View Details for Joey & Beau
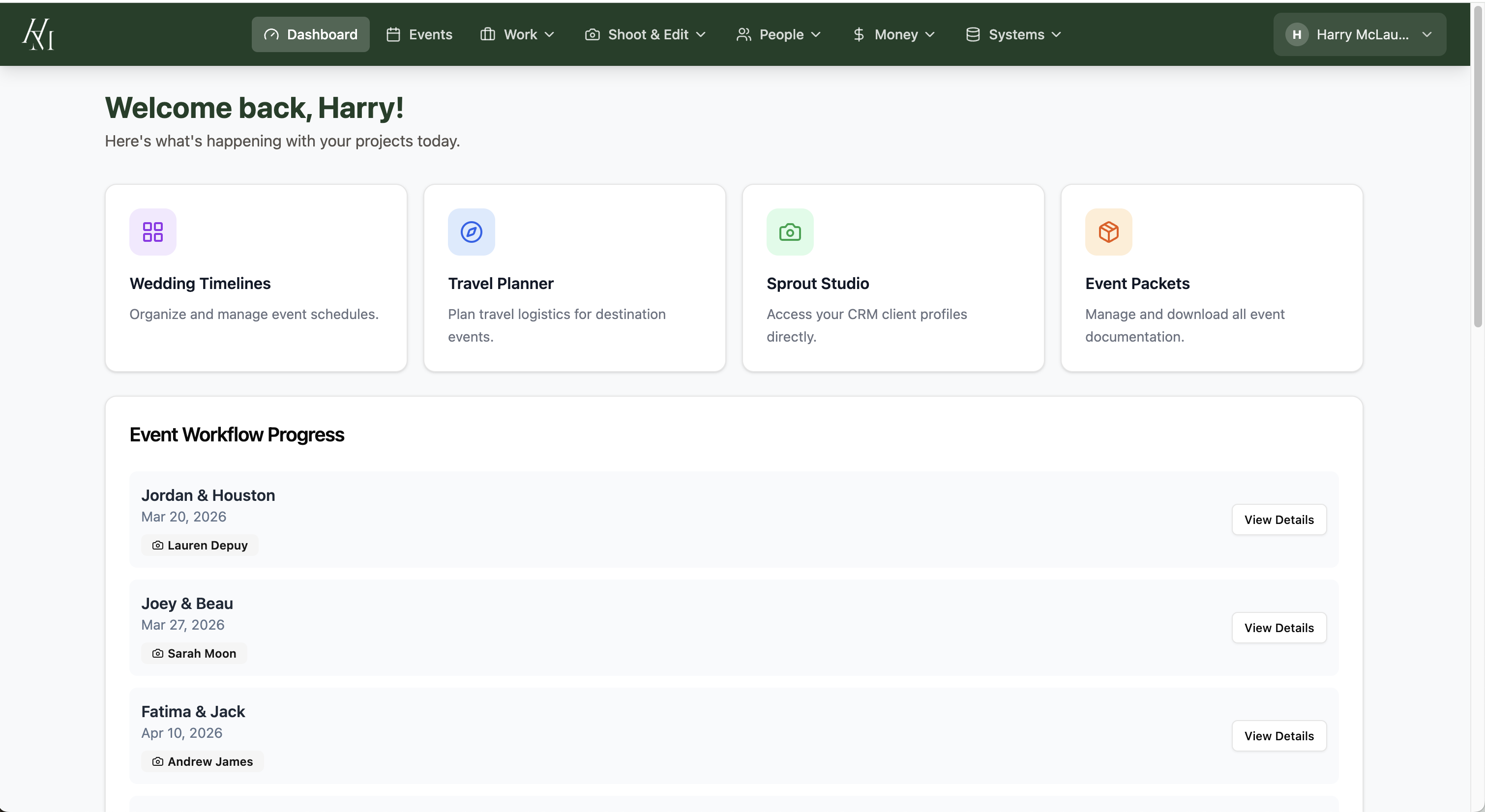1485x812 pixels. point(1278,628)
